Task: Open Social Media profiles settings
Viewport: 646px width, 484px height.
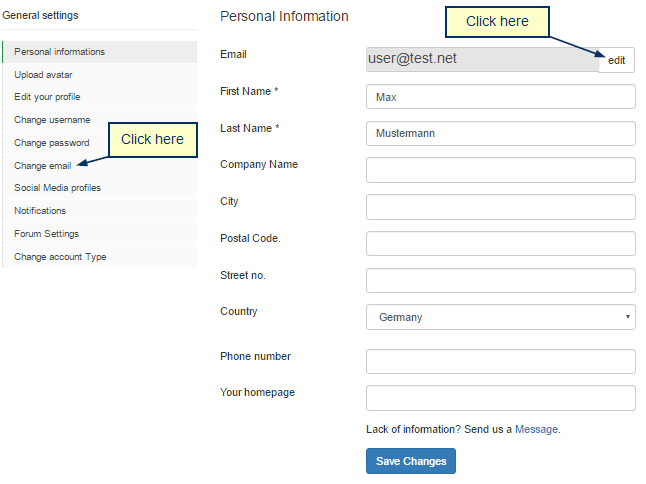Action: 100,188
